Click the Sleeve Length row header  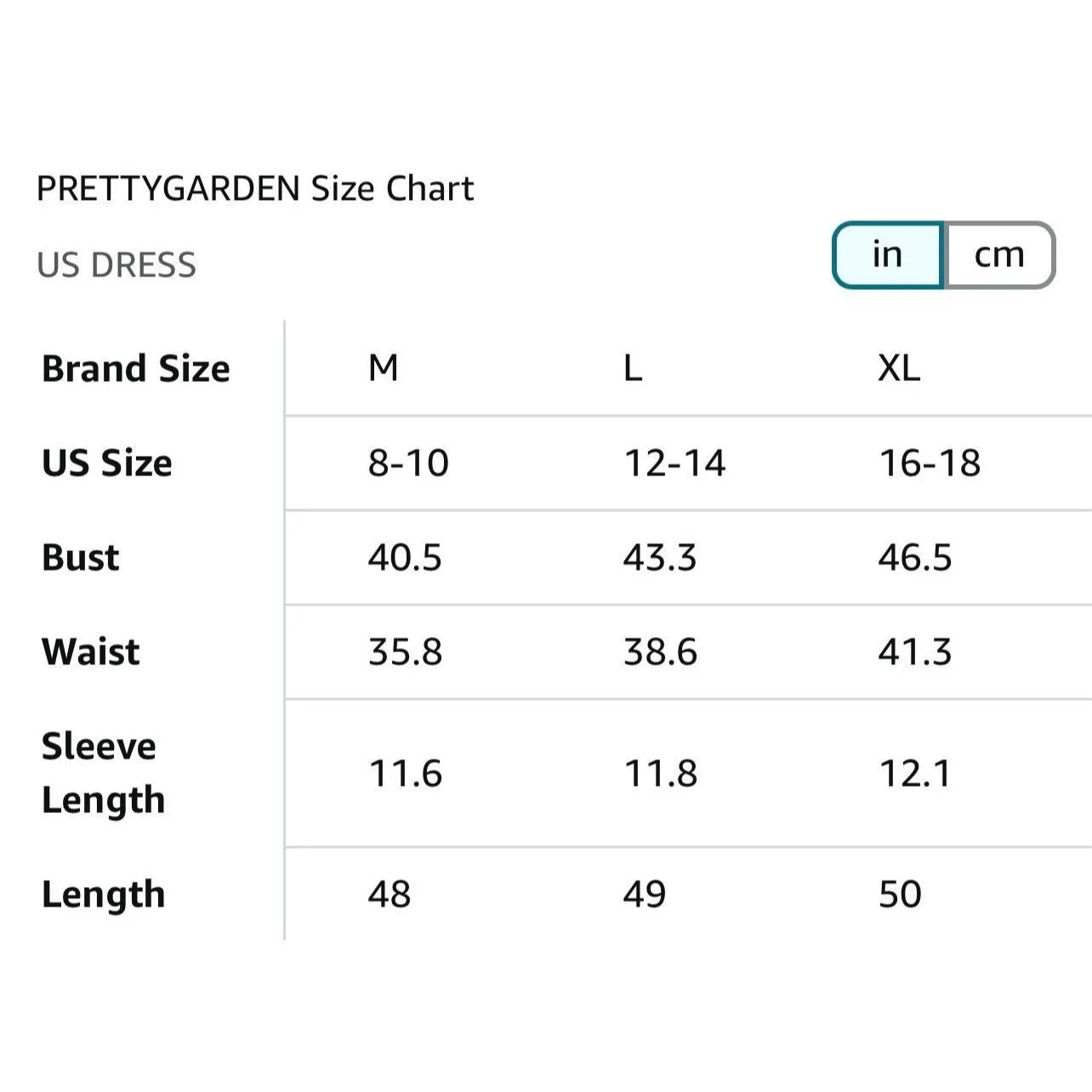click(103, 772)
